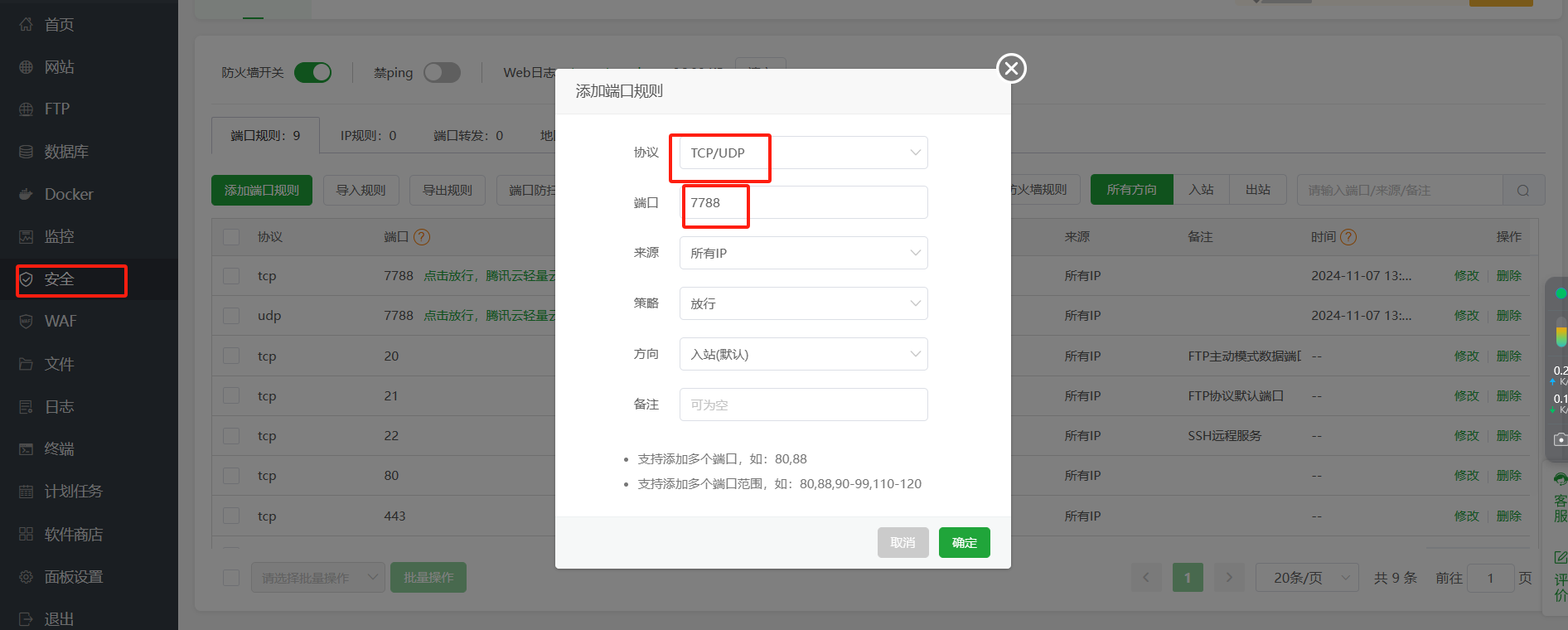The image size is (1568, 630).
Task: Check the checkbox for tcp 7788 row
Action: 231,276
